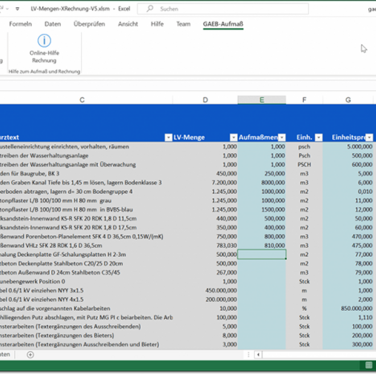This screenshot has width=376, height=376.
Task: Expand the Kurztext column filter dropdown
Action: tap(168, 137)
